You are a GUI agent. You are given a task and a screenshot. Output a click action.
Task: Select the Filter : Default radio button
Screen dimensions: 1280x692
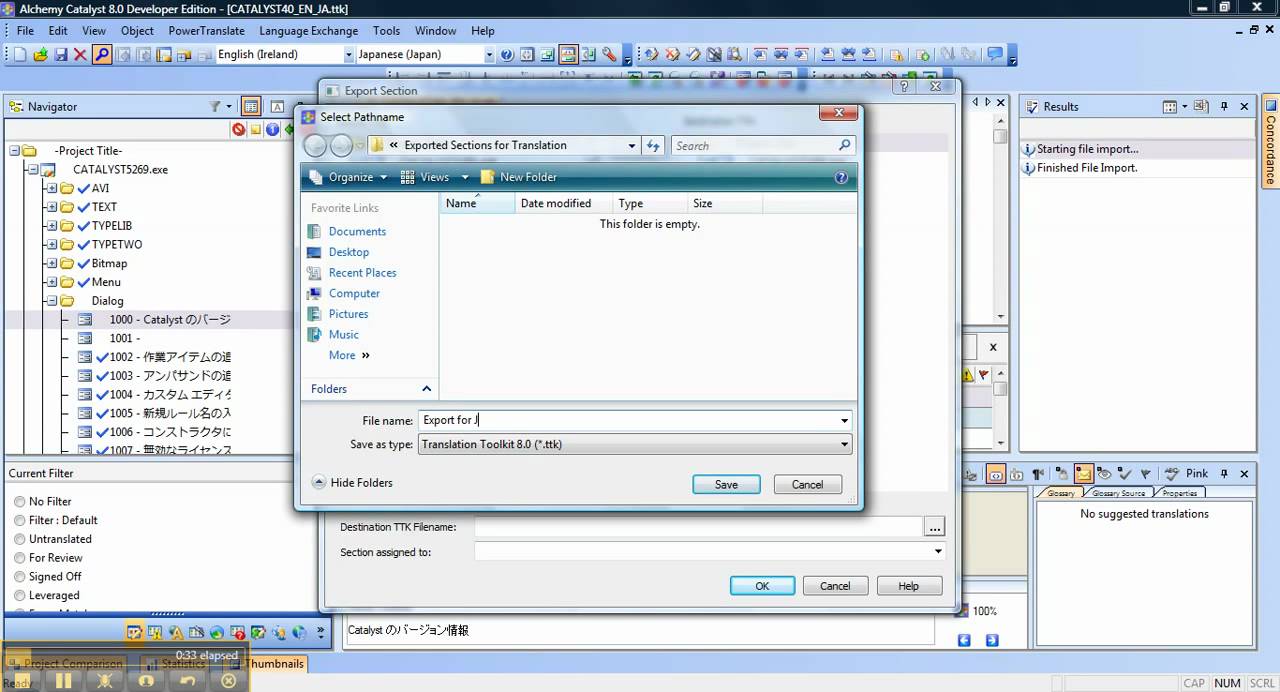click(x=19, y=521)
